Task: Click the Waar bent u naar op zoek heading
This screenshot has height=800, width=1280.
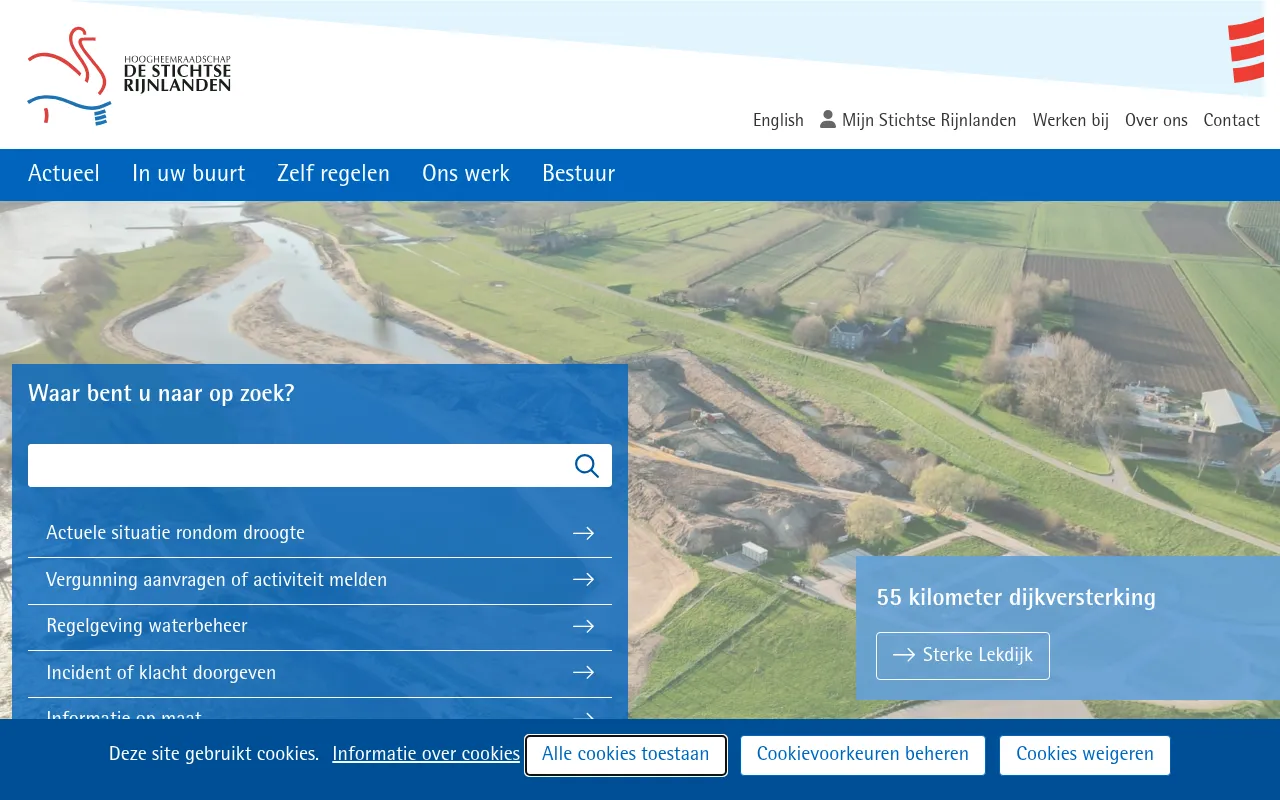Action: coord(161,393)
